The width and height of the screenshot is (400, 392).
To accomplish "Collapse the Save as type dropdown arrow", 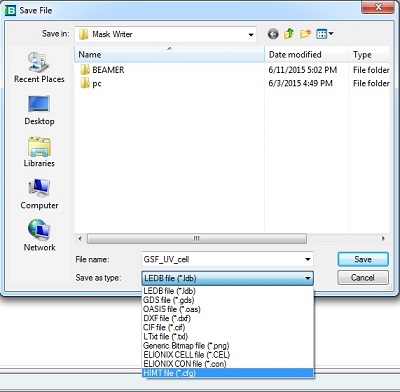I will [308, 278].
